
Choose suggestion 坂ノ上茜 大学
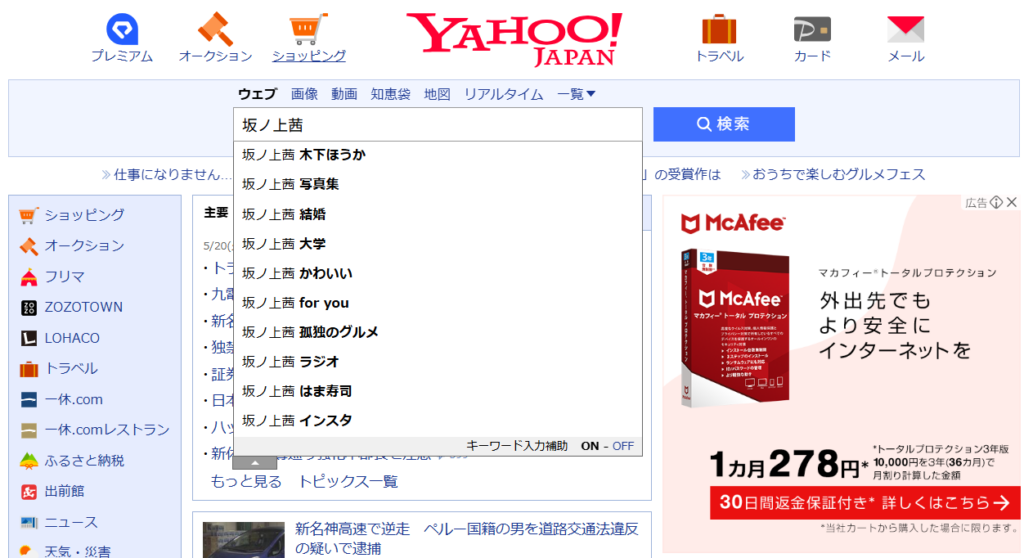tap(438, 244)
